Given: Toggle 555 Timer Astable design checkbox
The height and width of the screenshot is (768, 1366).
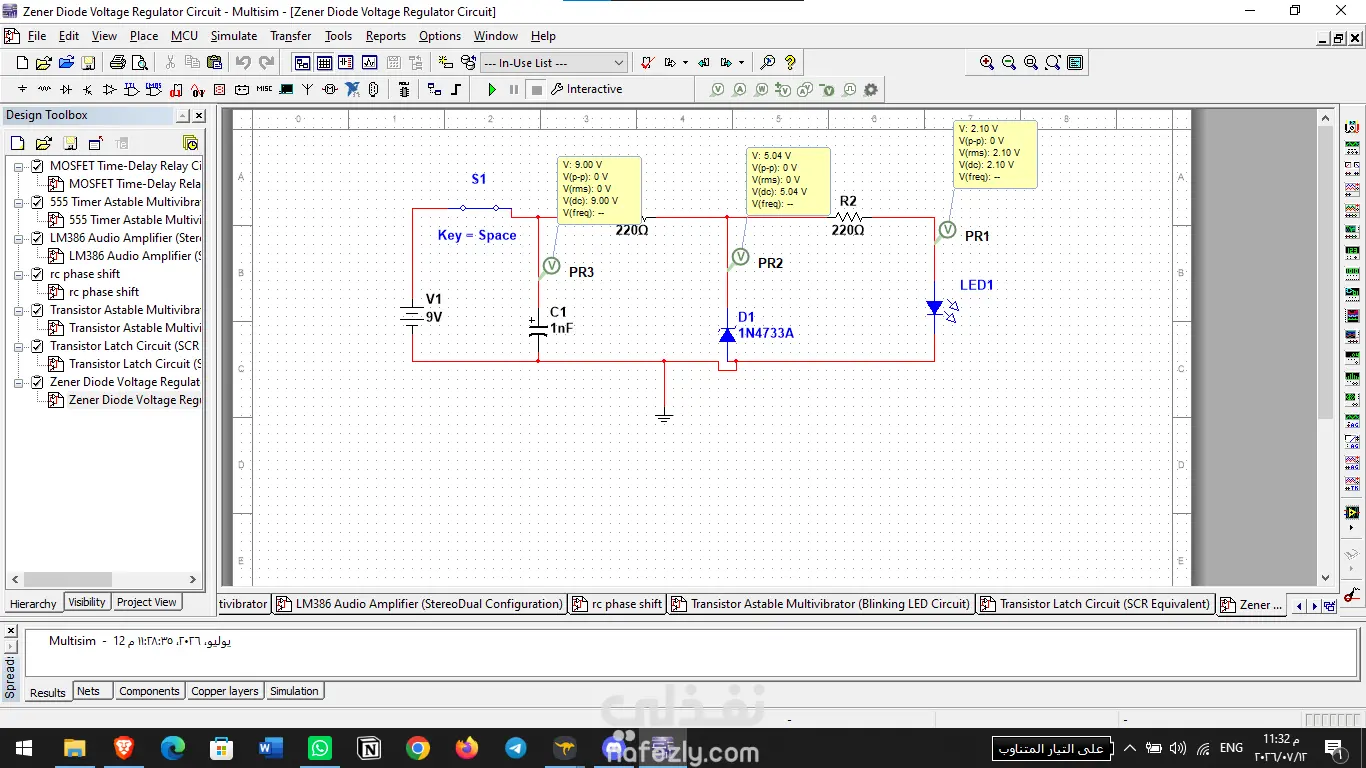Looking at the screenshot, I should [x=37, y=202].
